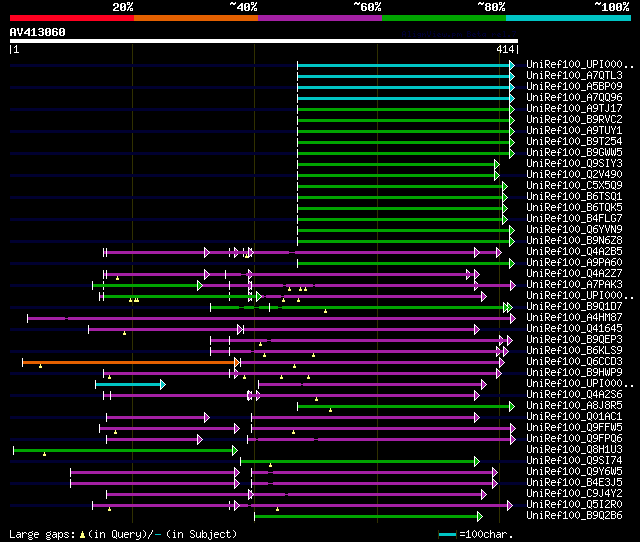640x542 pixels.
Task: Select the UniRef100_Q4A2S6 label
Action: coord(574,395)
